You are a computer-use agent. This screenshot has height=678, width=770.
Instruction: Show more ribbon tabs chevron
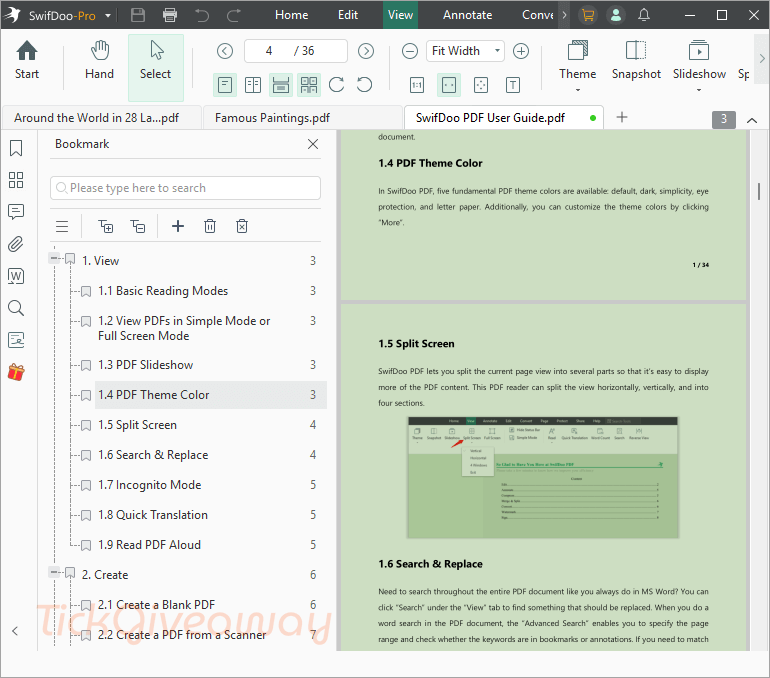564,15
